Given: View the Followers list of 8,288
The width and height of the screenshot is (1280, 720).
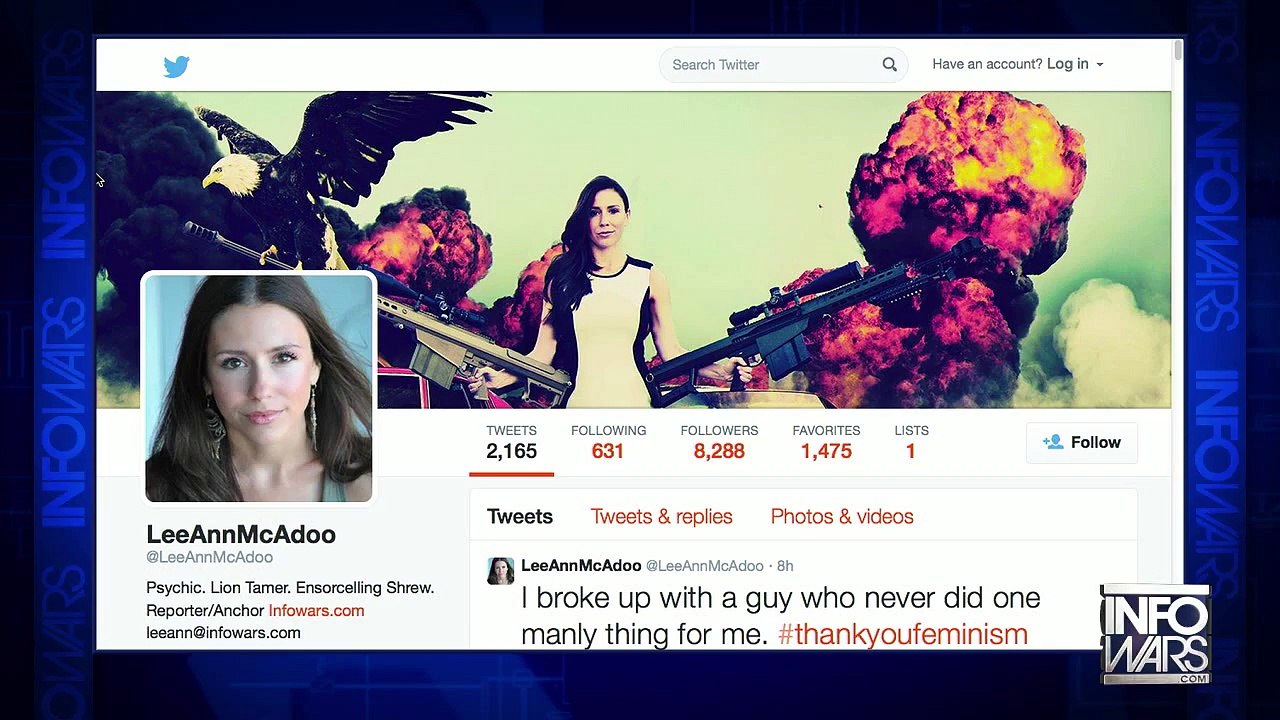Looking at the screenshot, I should [719, 442].
